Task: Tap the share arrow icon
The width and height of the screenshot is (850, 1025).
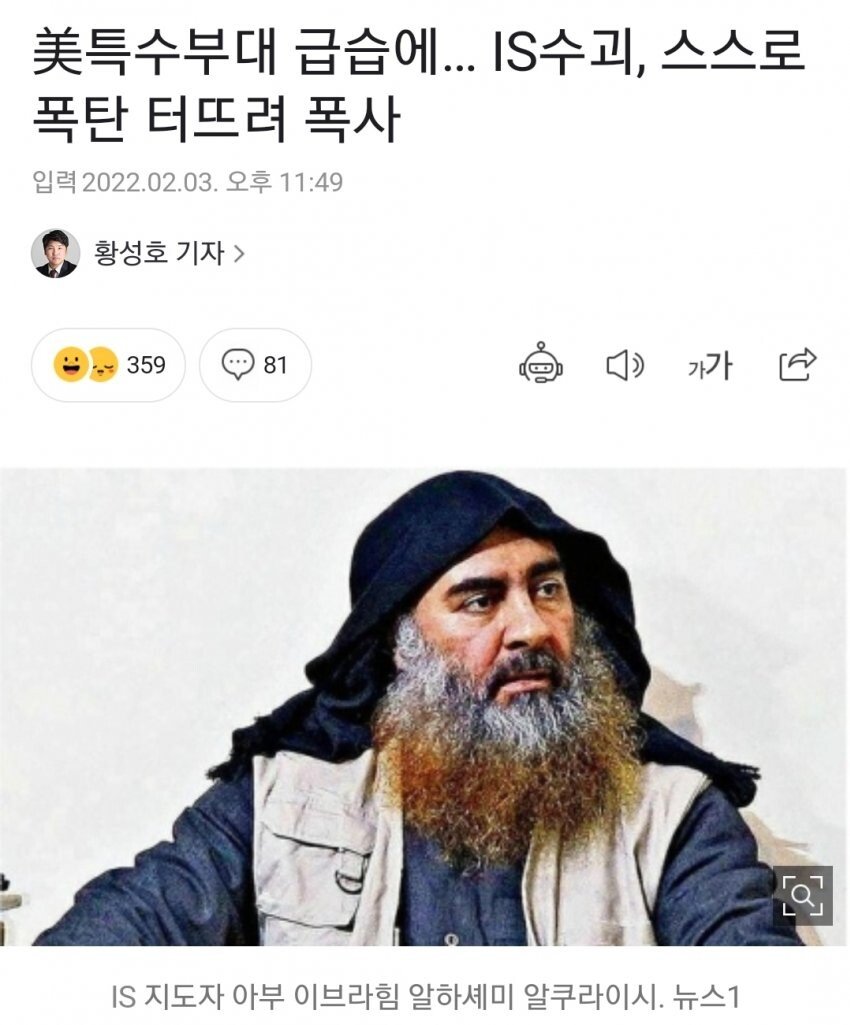Action: 798,364
